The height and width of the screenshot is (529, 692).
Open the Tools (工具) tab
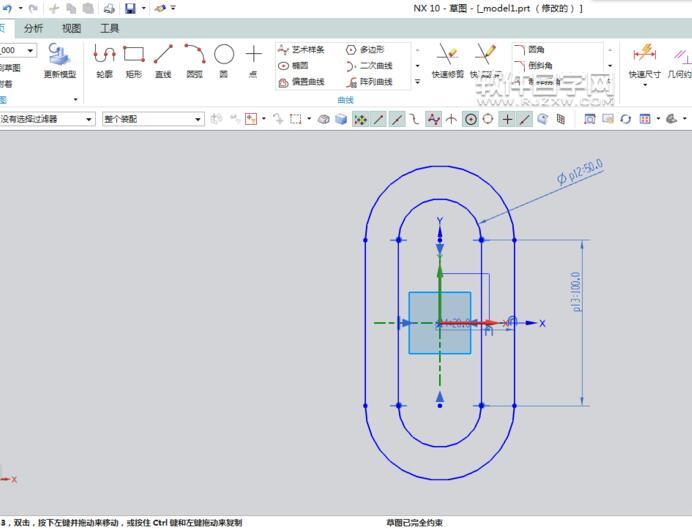pyautogui.click(x=109, y=29)
